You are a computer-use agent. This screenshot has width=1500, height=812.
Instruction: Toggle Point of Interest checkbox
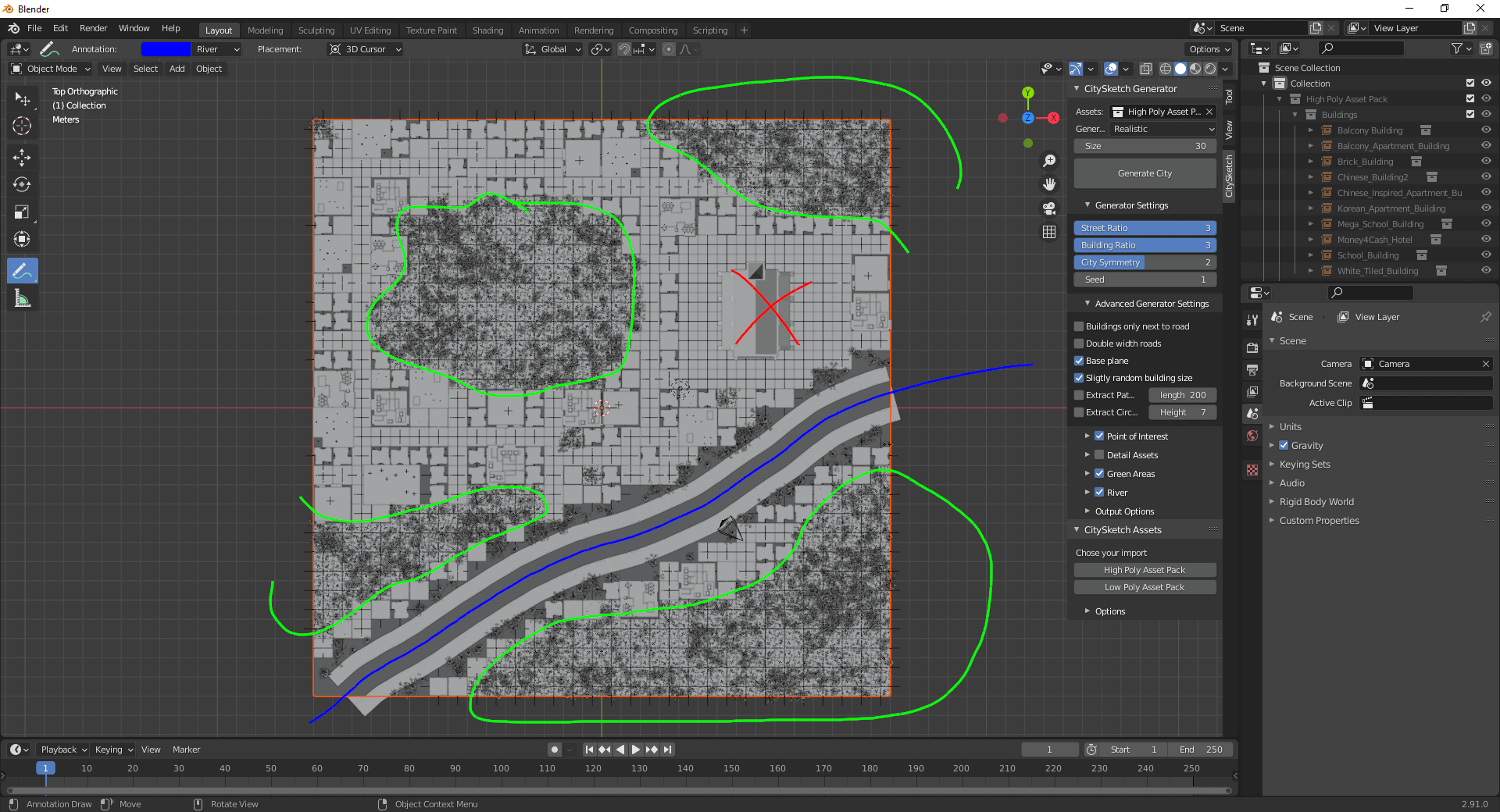(x=1099, y=436)
